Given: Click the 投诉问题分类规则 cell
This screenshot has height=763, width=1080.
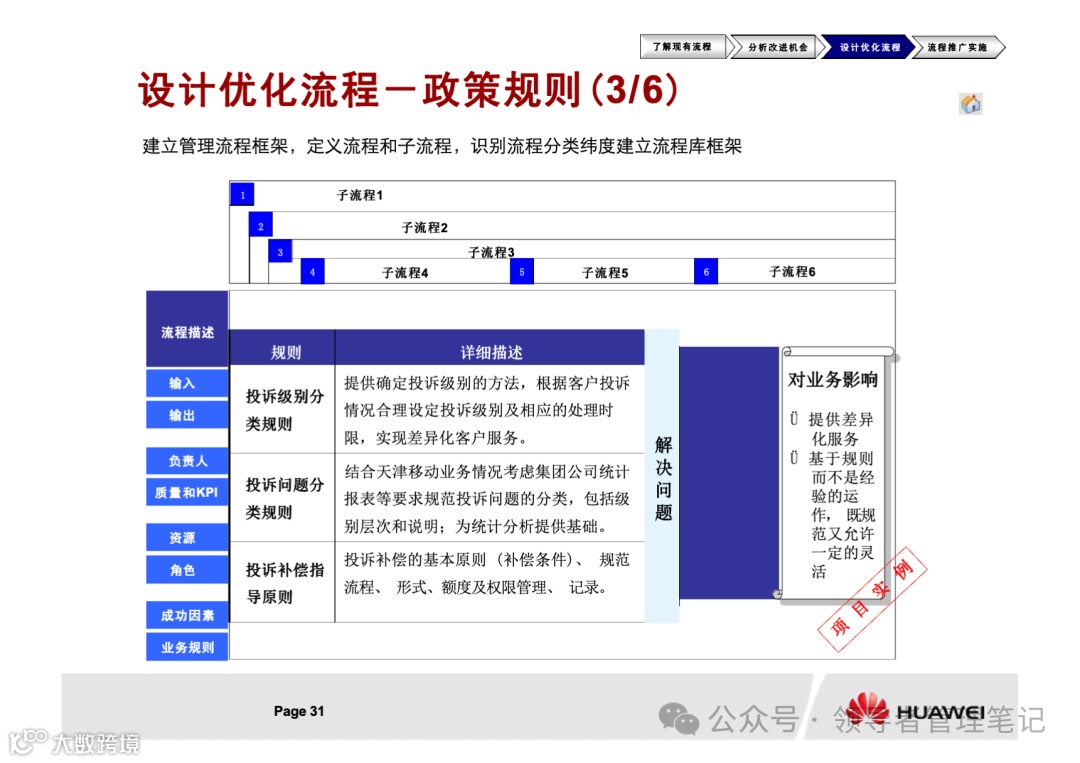Looking at the screenshot, I should pos(284,499).
